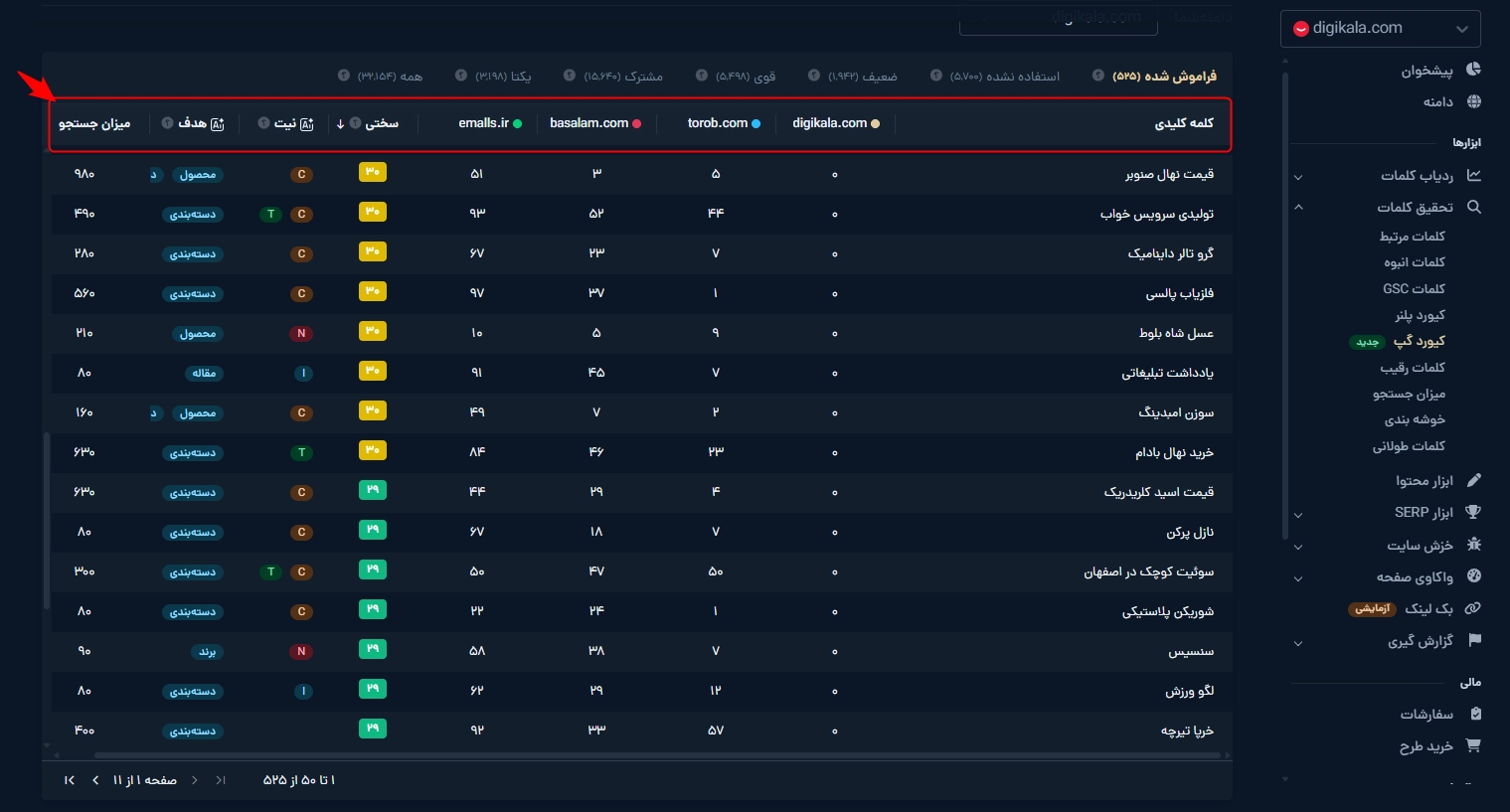This screenshot has height=812, width=1510.
Task: Click the info icon next to همه tab
Action: click(x=344, y=76)
